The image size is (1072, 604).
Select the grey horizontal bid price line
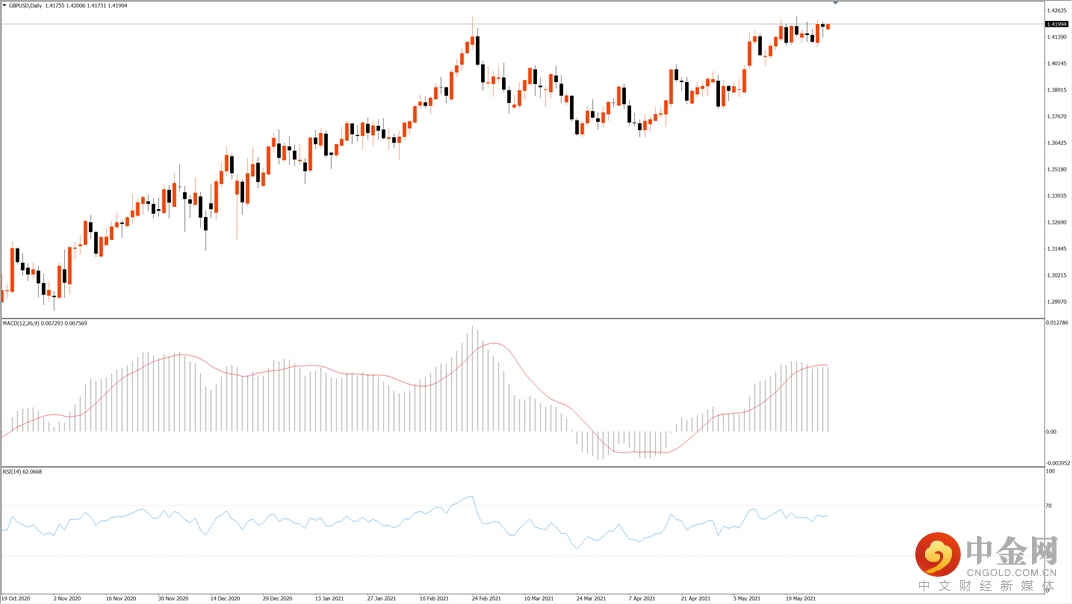tap(522, 24)
